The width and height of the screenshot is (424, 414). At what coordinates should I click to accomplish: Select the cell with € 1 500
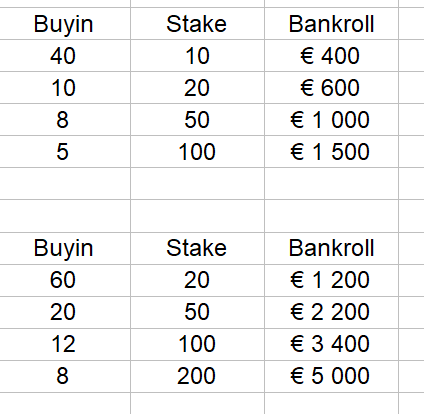pos(331,152)
